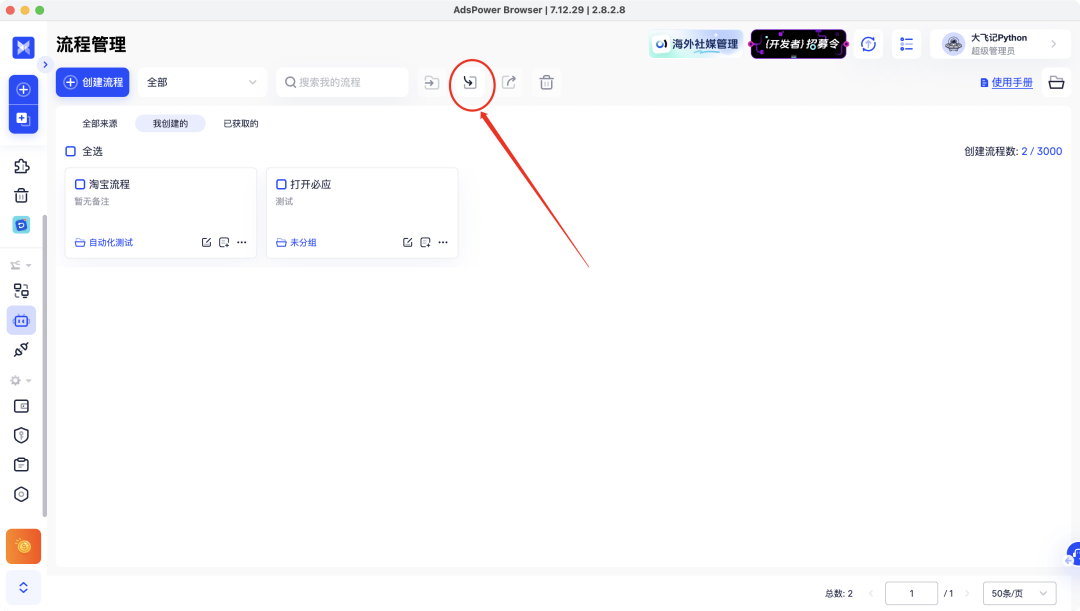Switch to the 我创建的 tab

(170, 123)
